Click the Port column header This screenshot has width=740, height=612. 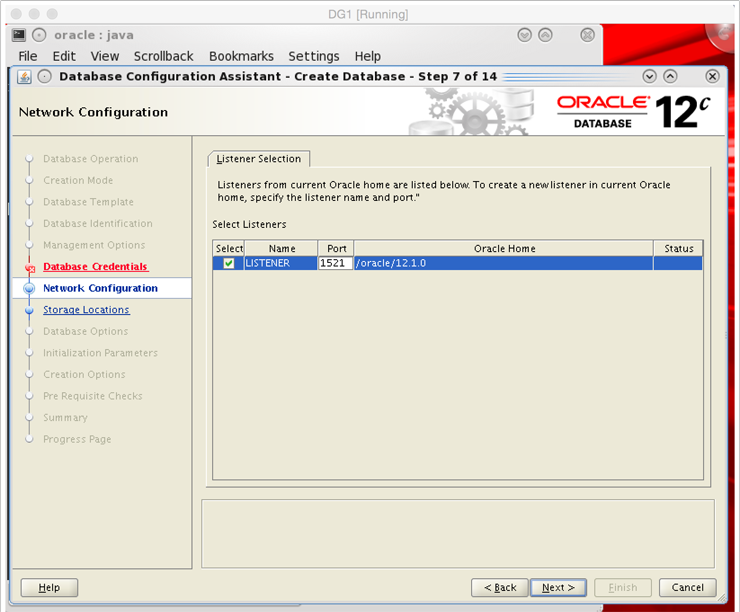click(336, 249)
